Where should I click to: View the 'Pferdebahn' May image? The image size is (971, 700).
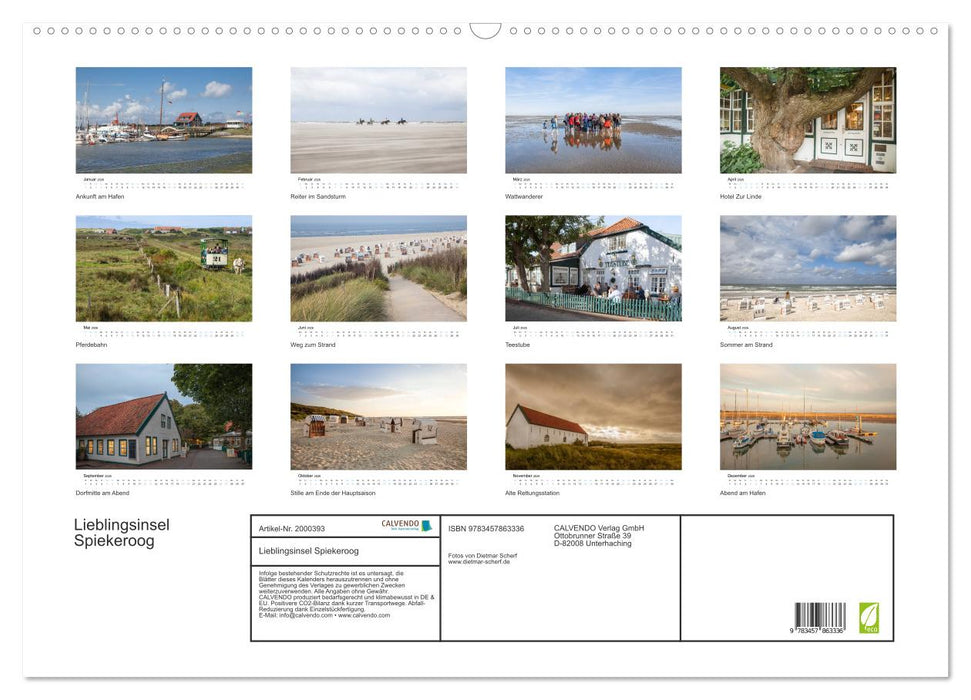[163, 267]
